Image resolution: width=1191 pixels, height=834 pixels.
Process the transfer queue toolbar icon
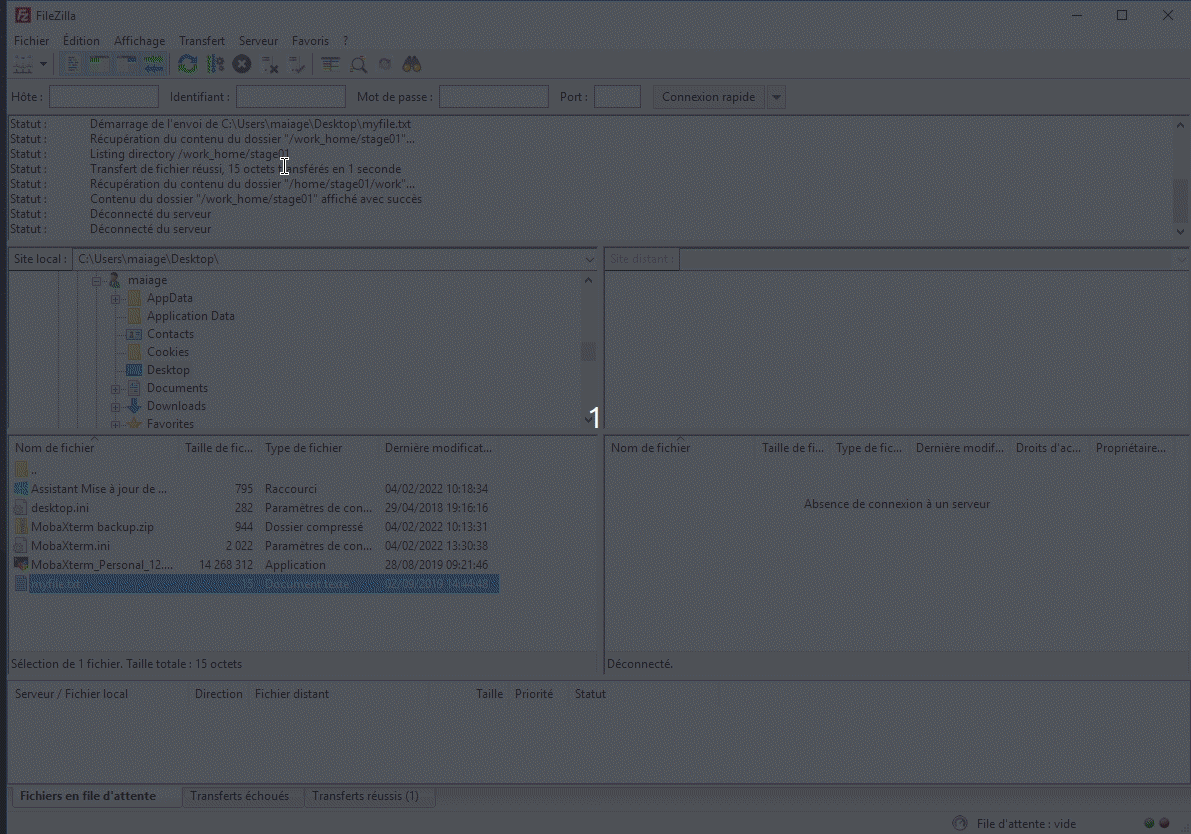[216, 65]
